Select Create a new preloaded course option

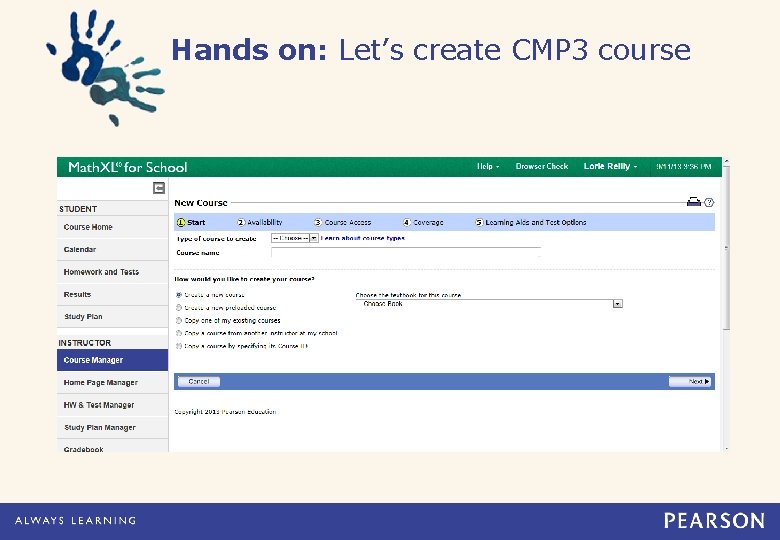(179, 308)
